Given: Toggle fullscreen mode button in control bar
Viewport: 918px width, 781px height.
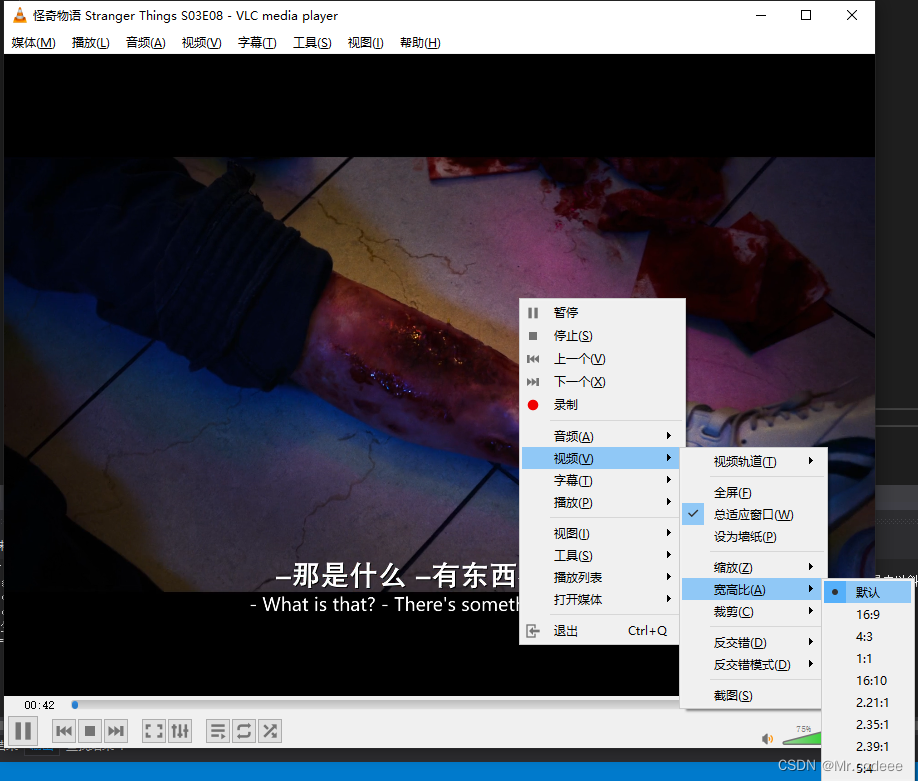Looking at the screenshot, I should 154,731.
